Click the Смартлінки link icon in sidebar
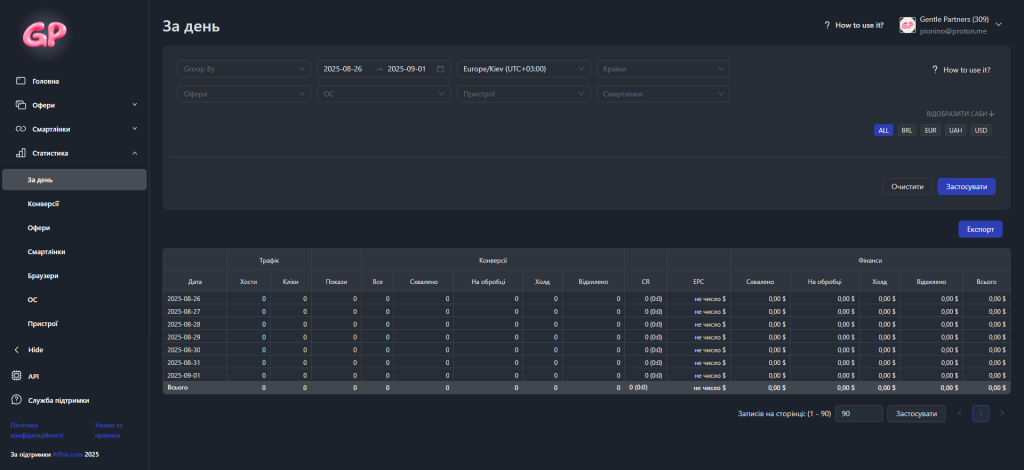Screen dimensions: 1024x470 pyautogui.click(x=20, y=129)
